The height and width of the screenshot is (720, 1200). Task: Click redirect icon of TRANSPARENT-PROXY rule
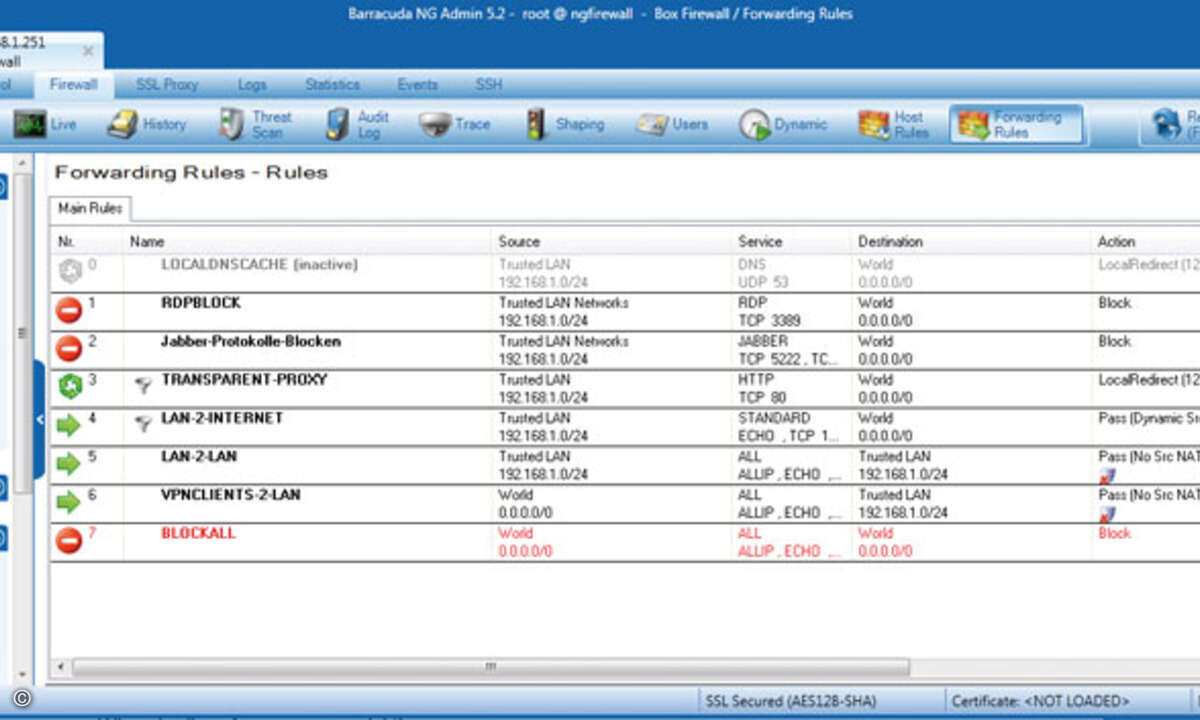pyautogui.click(x=68, y=387)
